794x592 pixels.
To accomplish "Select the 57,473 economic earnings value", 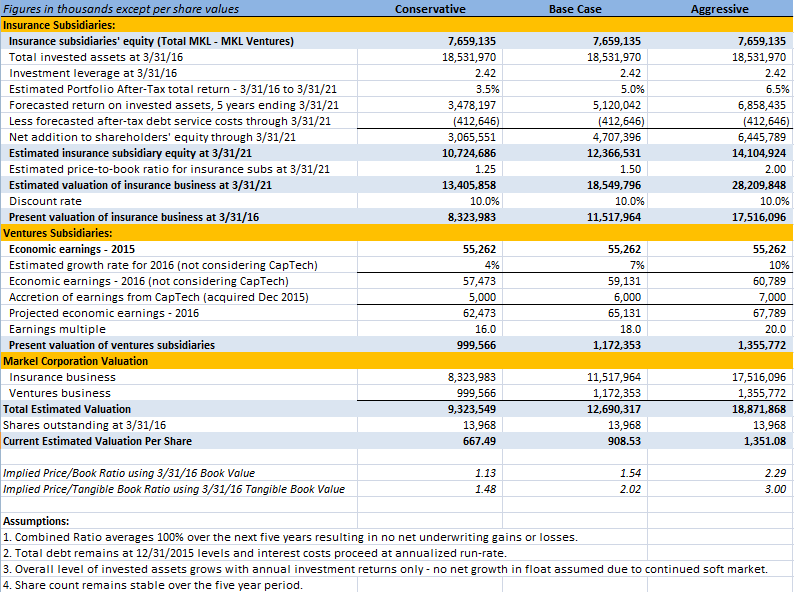I will point(480,281).
